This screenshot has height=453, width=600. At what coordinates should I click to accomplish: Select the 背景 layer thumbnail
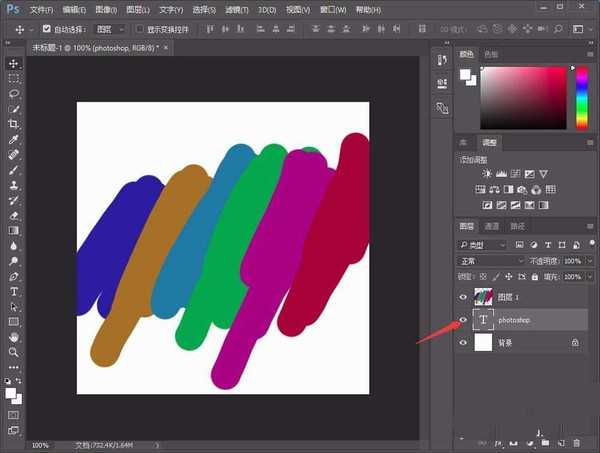(485, 342)
